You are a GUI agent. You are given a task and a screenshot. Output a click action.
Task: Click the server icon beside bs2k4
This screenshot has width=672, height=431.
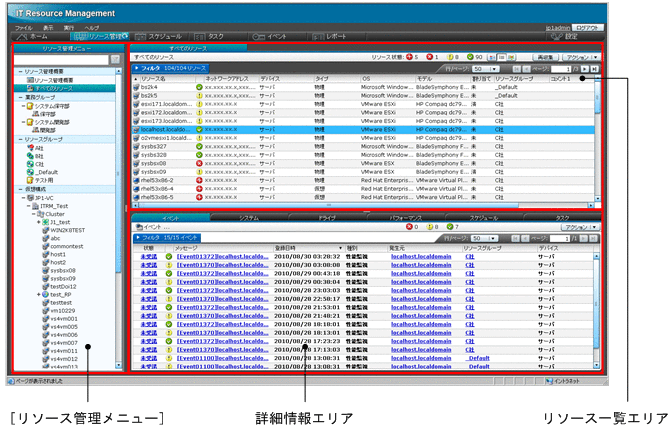136,87
